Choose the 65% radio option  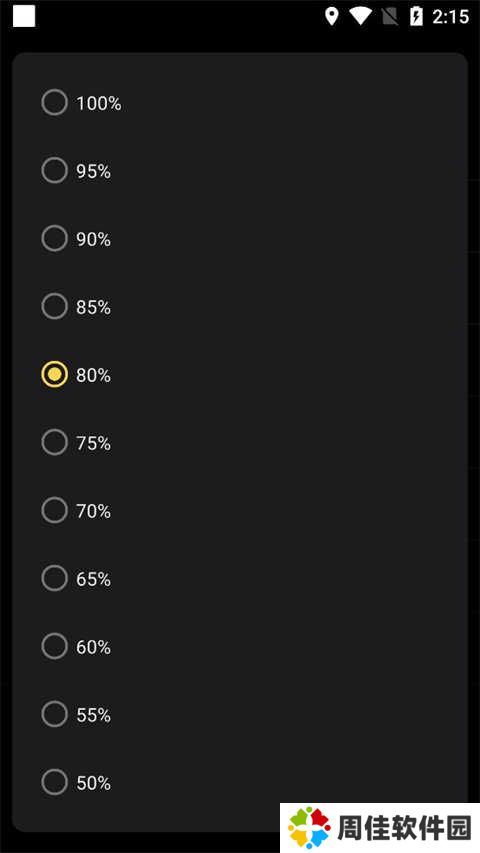pyautogui.click(x=54, y=578)
